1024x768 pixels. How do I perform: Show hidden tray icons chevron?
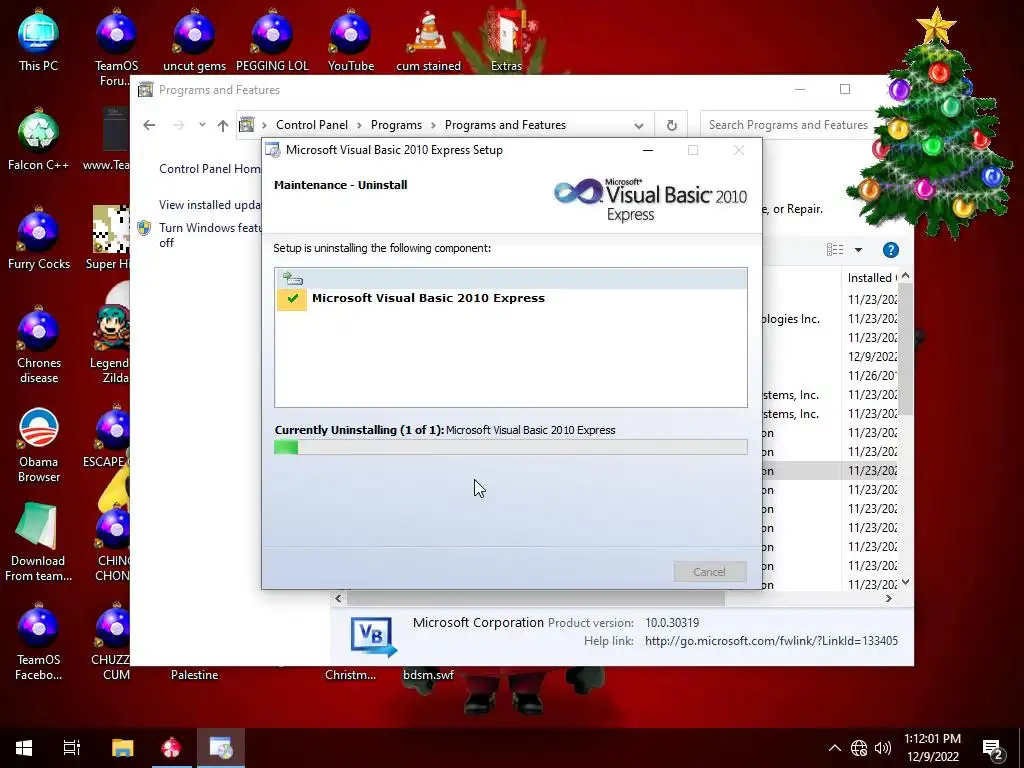pyautogui.click(x=835, y=748)
